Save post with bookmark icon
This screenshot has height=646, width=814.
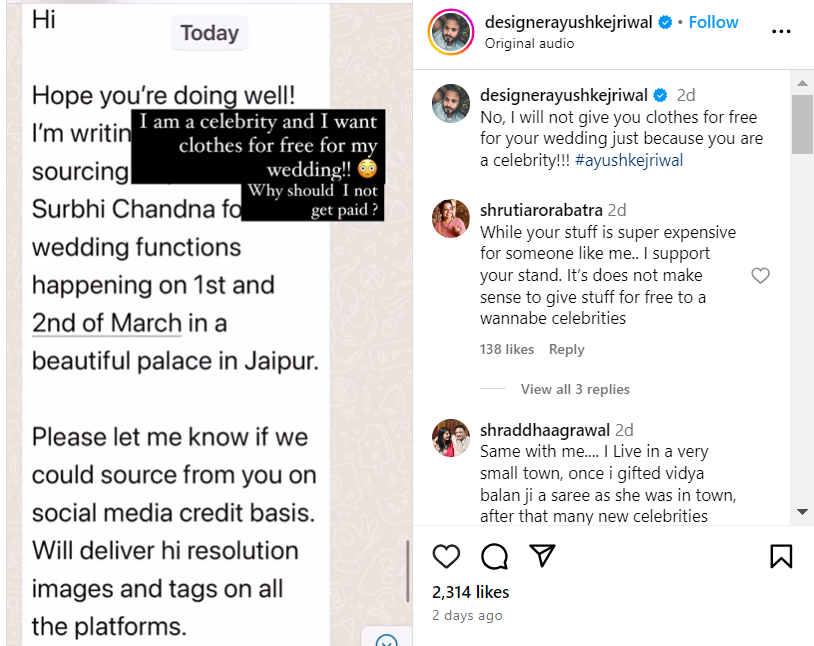[781, 556]
